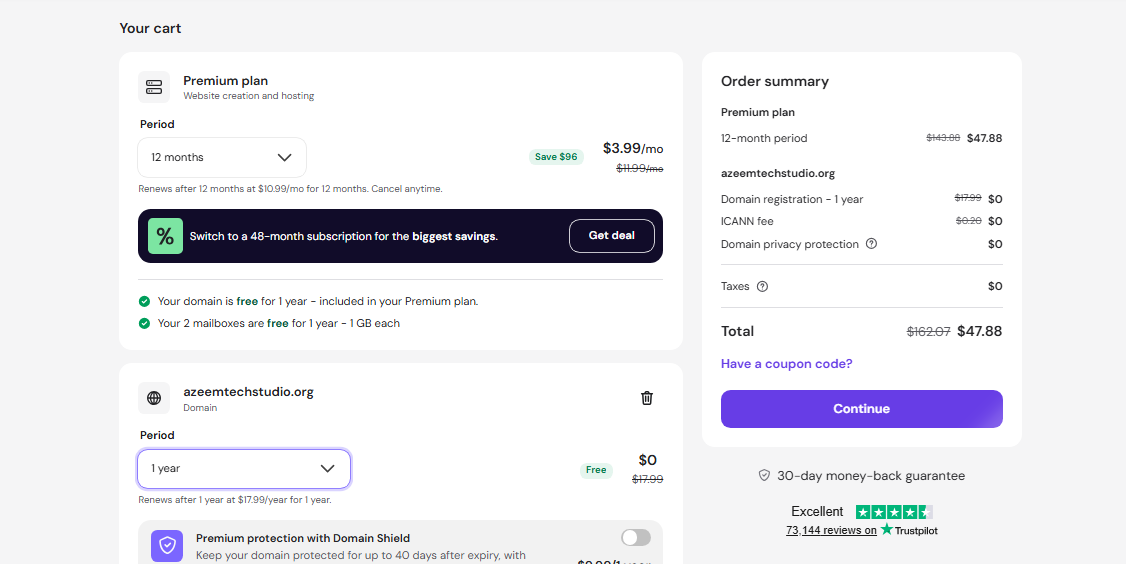Click 30-day money-back guarantee text

[871, 476]
